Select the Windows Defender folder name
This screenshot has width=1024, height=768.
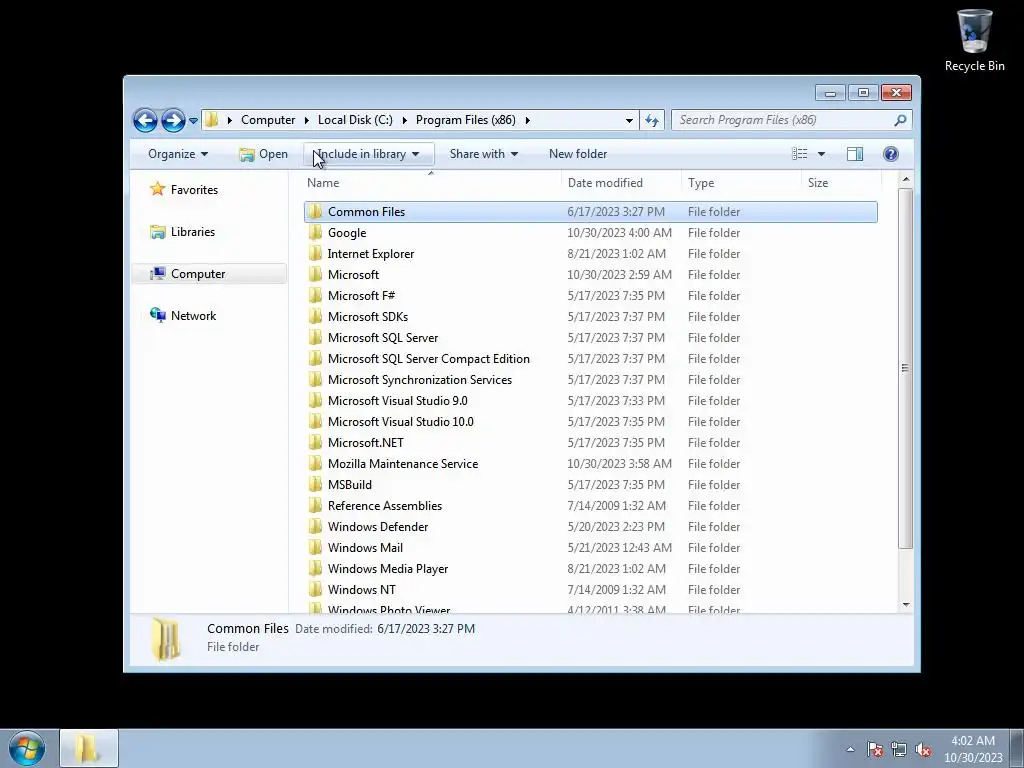pyautogui.click(x=377, y=526)
